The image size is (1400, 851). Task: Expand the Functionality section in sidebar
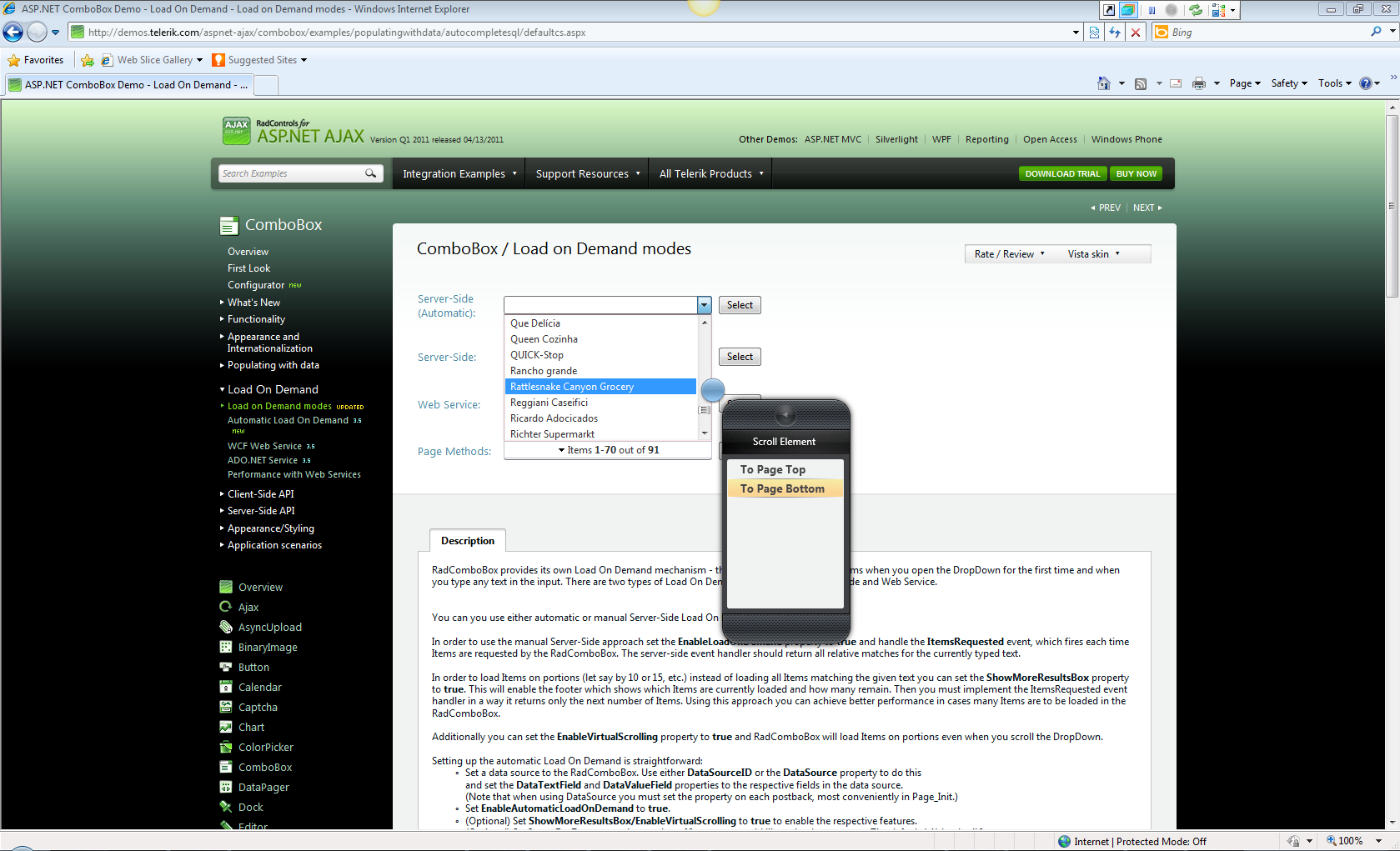pos(256,319)
